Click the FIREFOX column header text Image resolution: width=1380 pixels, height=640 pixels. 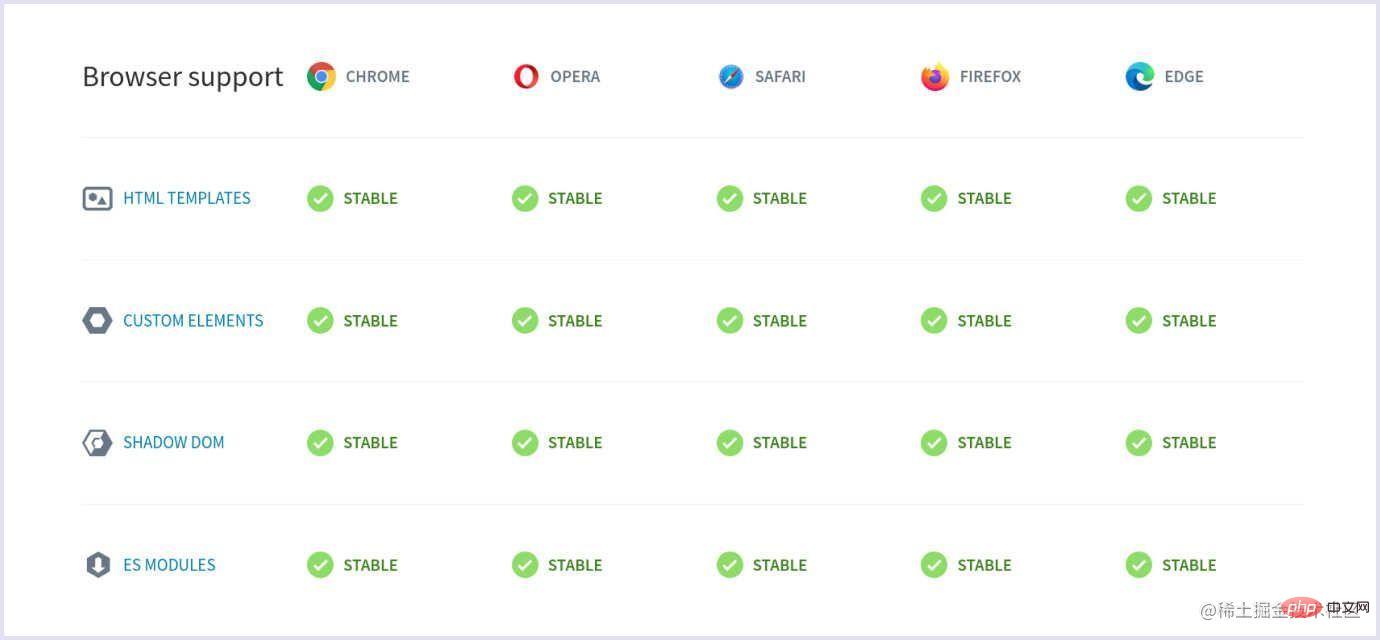(x=990, y=77)
